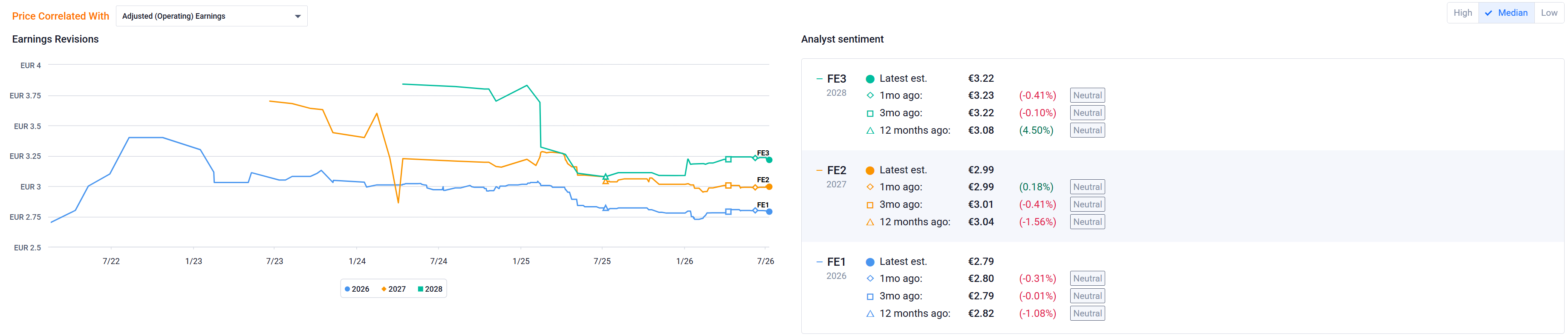
Task: Click the 'Price Correlated With' label
Action: pos(61,16)
